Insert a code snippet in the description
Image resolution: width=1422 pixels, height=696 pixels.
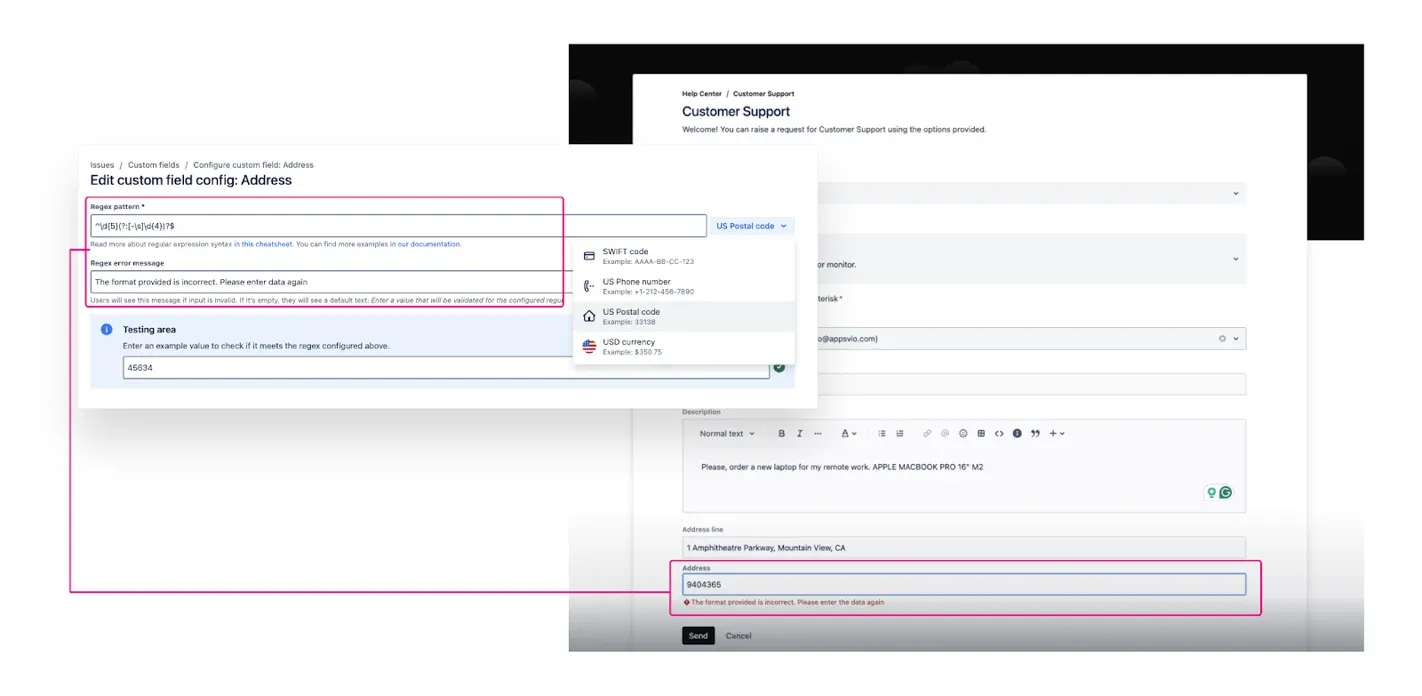[x=998, y=433]
